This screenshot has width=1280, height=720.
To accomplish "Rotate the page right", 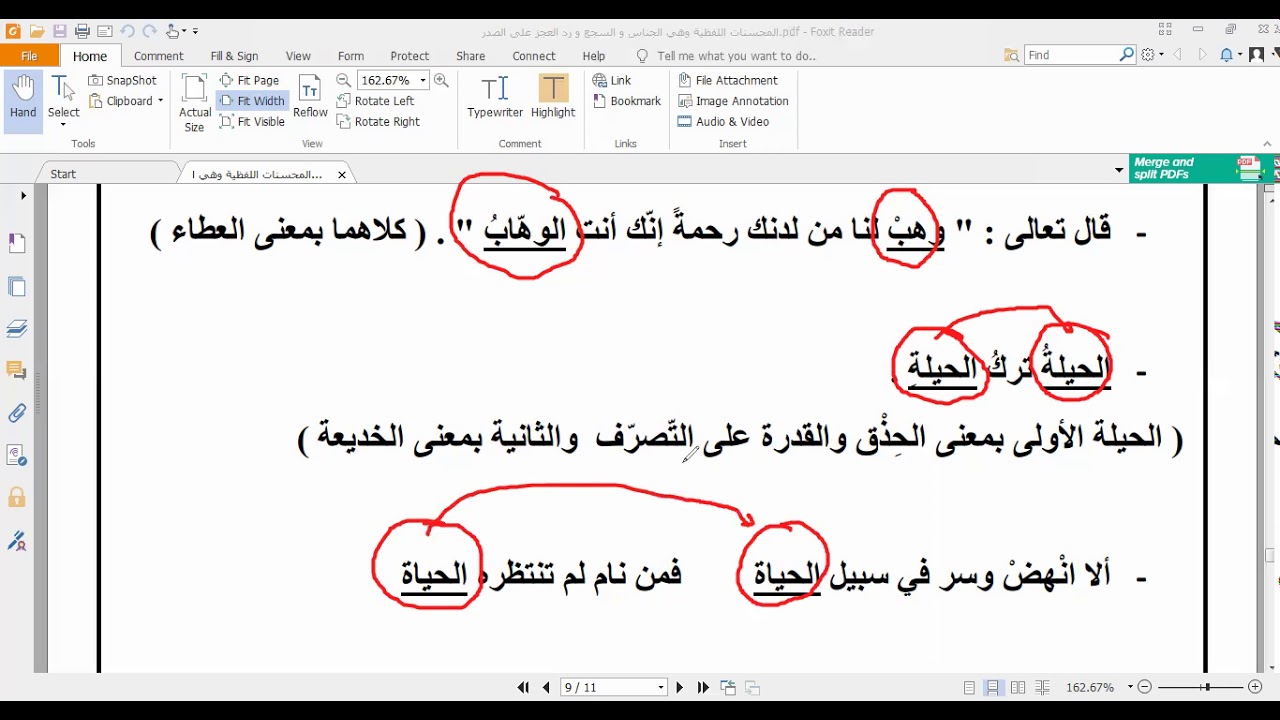I will coord(378,122).
